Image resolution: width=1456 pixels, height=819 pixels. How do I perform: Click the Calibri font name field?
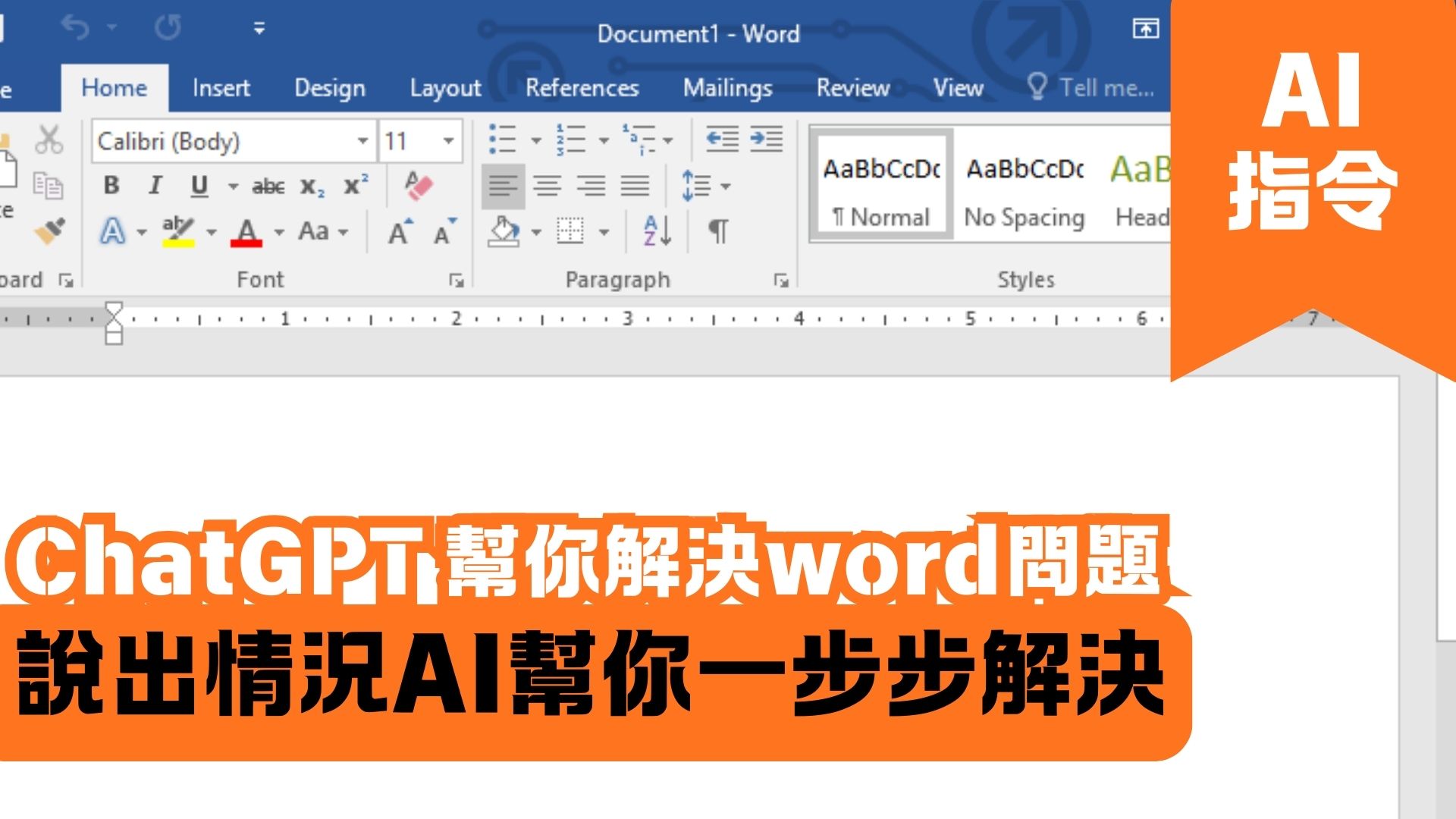pyautogui.click(x=220, y=141)
